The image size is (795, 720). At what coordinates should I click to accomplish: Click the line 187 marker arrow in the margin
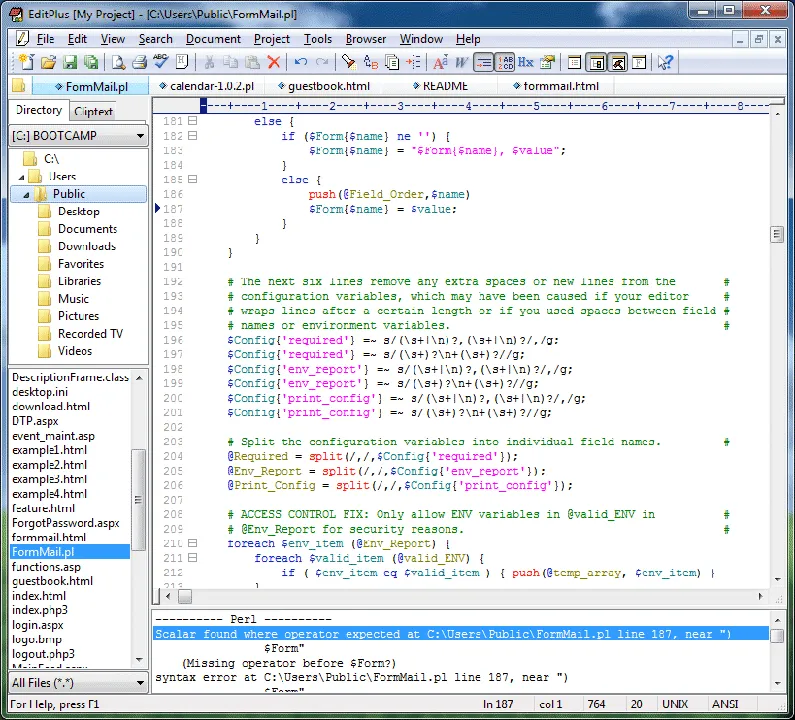tap(157, 208)
